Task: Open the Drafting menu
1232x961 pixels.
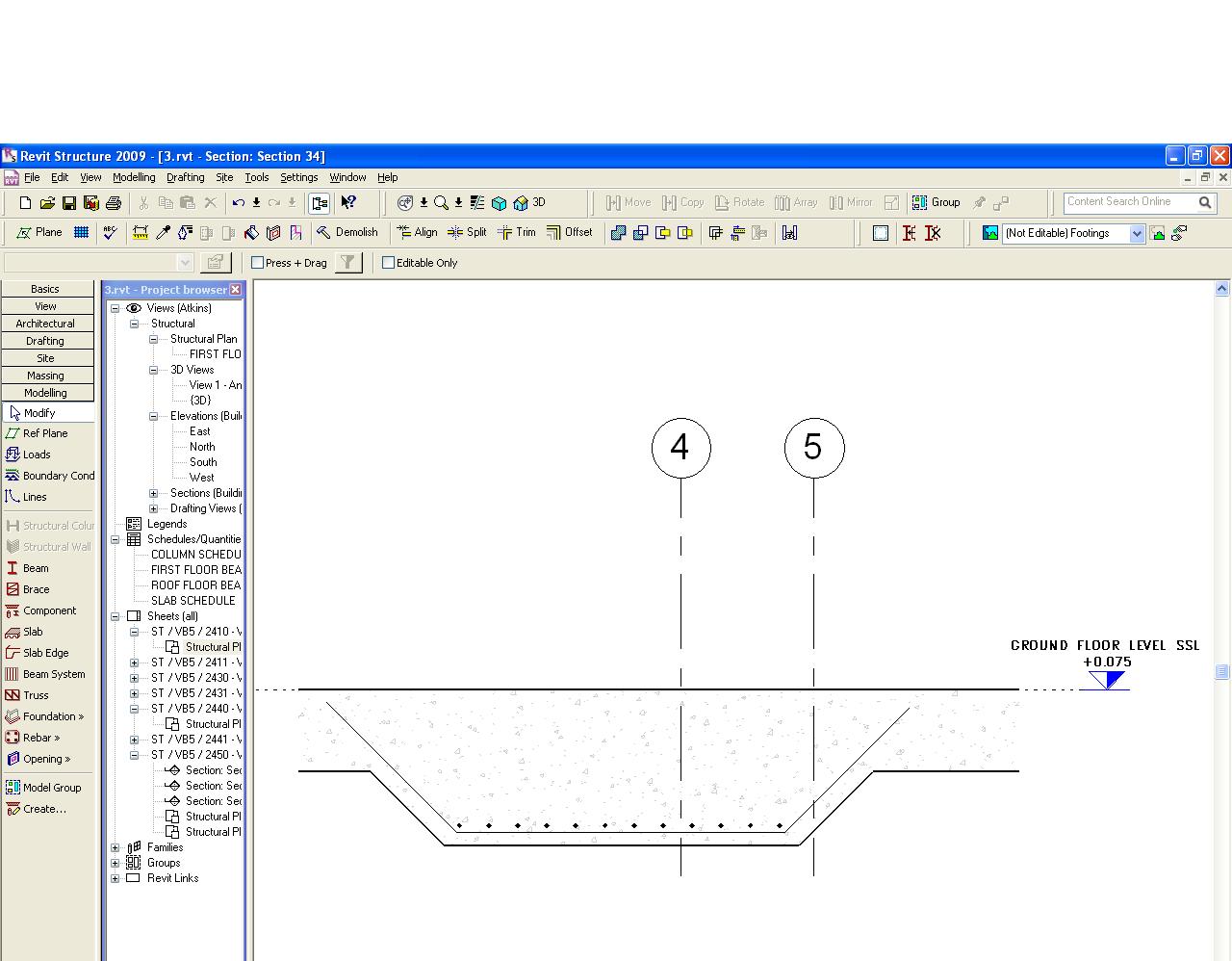Action: point(185,177)
